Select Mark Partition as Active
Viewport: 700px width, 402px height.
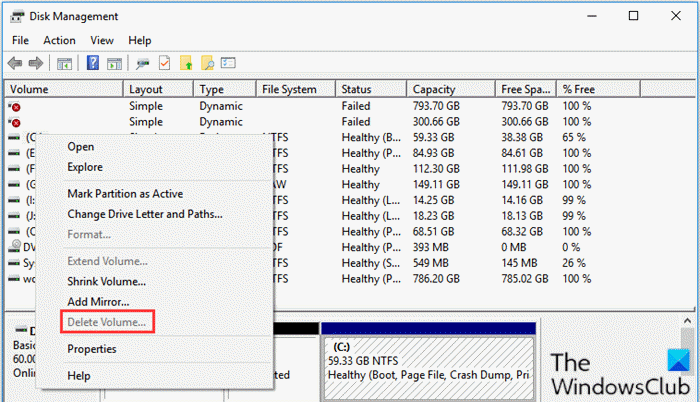pos(125,194)
